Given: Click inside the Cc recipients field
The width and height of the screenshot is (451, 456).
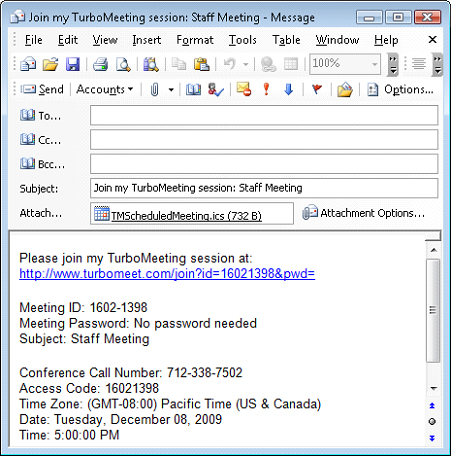Looking at the screenshot, I should [x=264, y=139].
